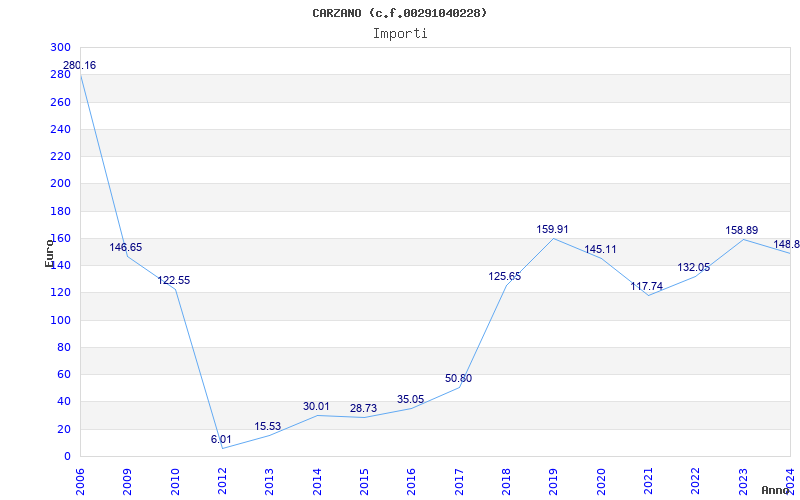This screenshot has height=500, width=800.
Task: Click the 2017 x-axis year label
Action: (459, 482)
